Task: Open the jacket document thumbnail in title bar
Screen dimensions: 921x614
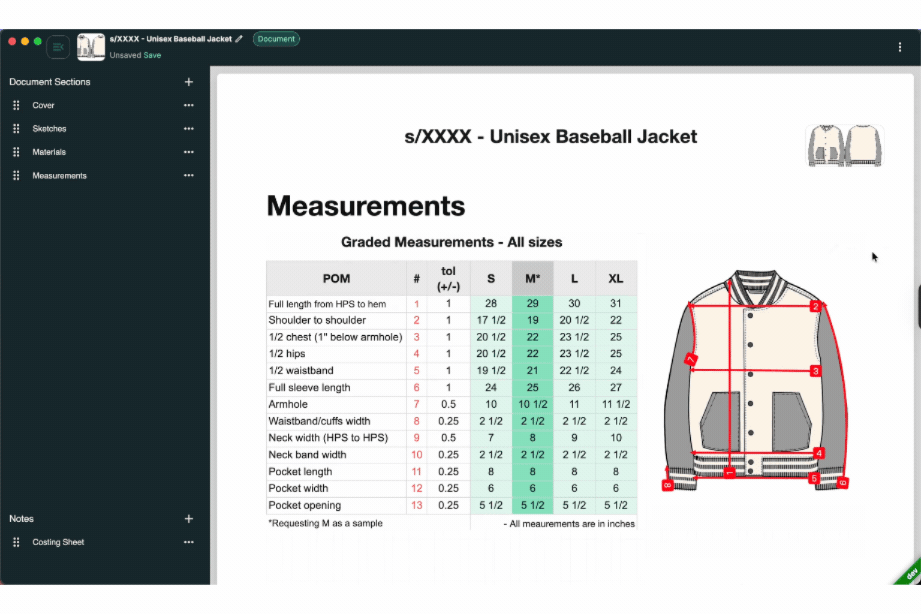Action: pyautogui.click(x=91, y=47)
